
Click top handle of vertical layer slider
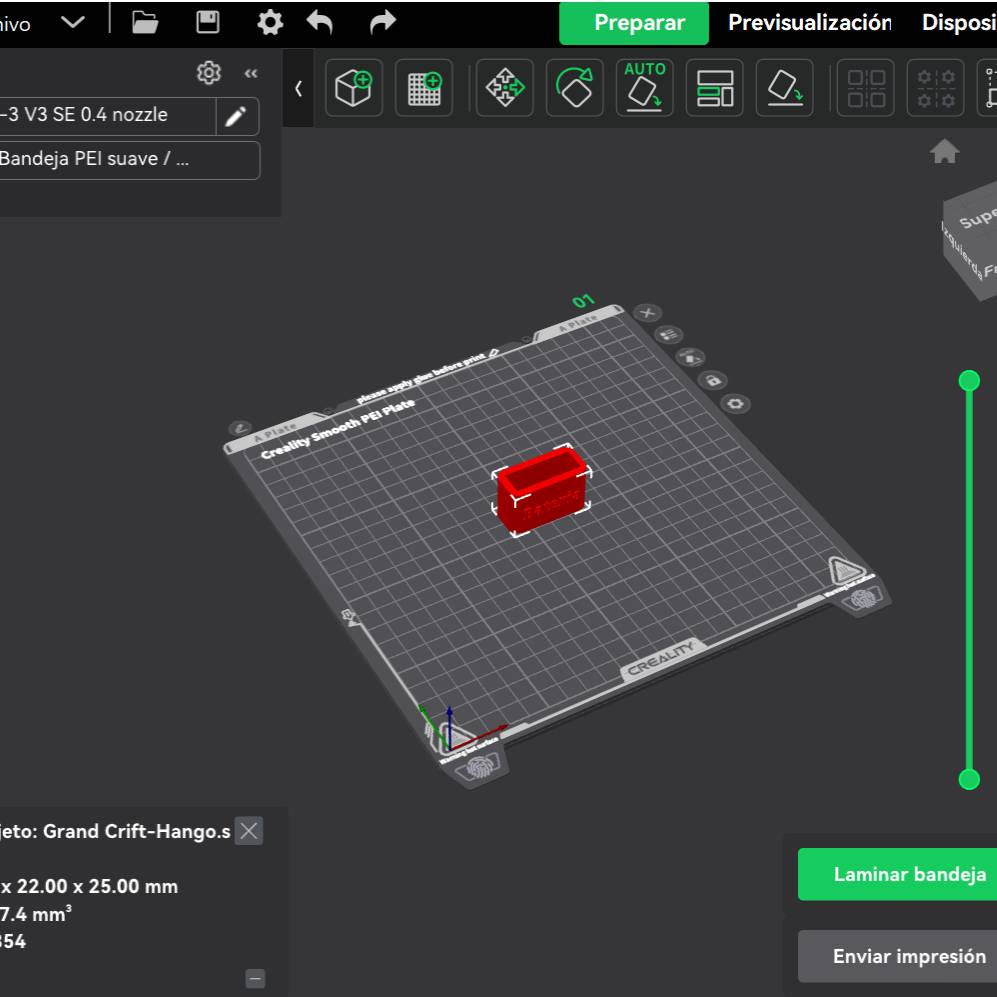[x=969, y=380]
